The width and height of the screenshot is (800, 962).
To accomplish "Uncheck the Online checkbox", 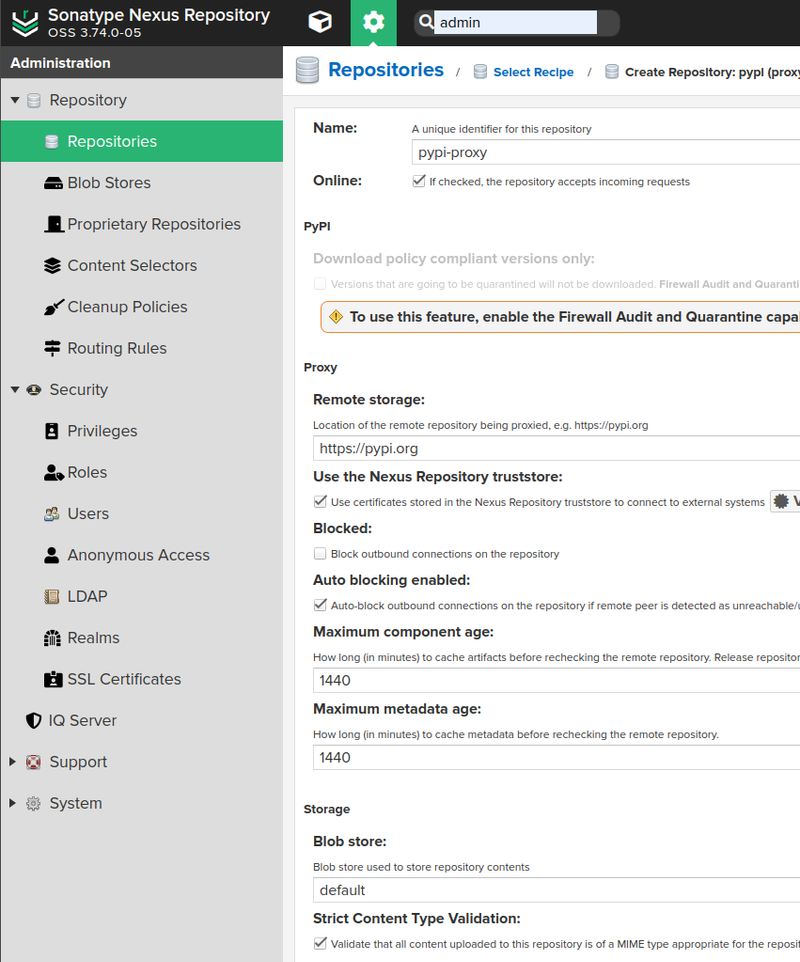I will (419, 181).
